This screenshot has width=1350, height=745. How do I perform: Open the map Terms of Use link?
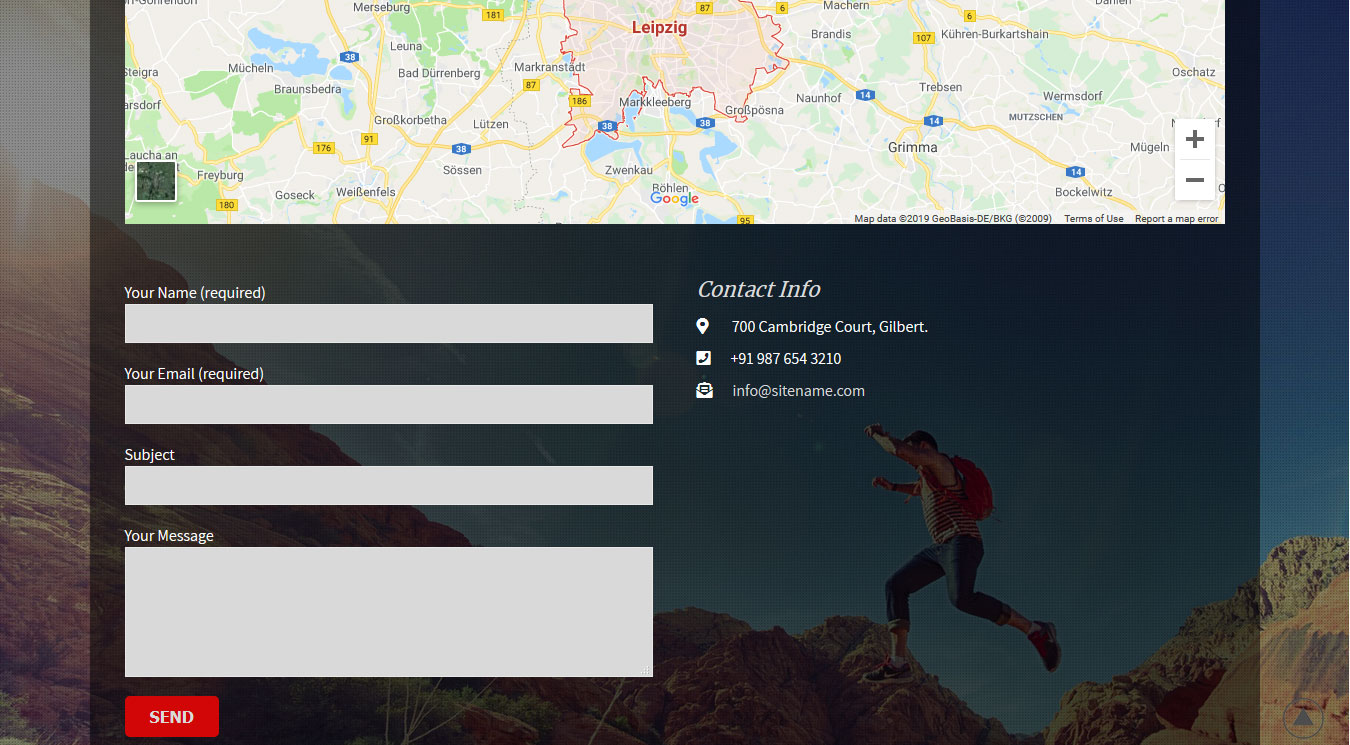coord(1093,219)
